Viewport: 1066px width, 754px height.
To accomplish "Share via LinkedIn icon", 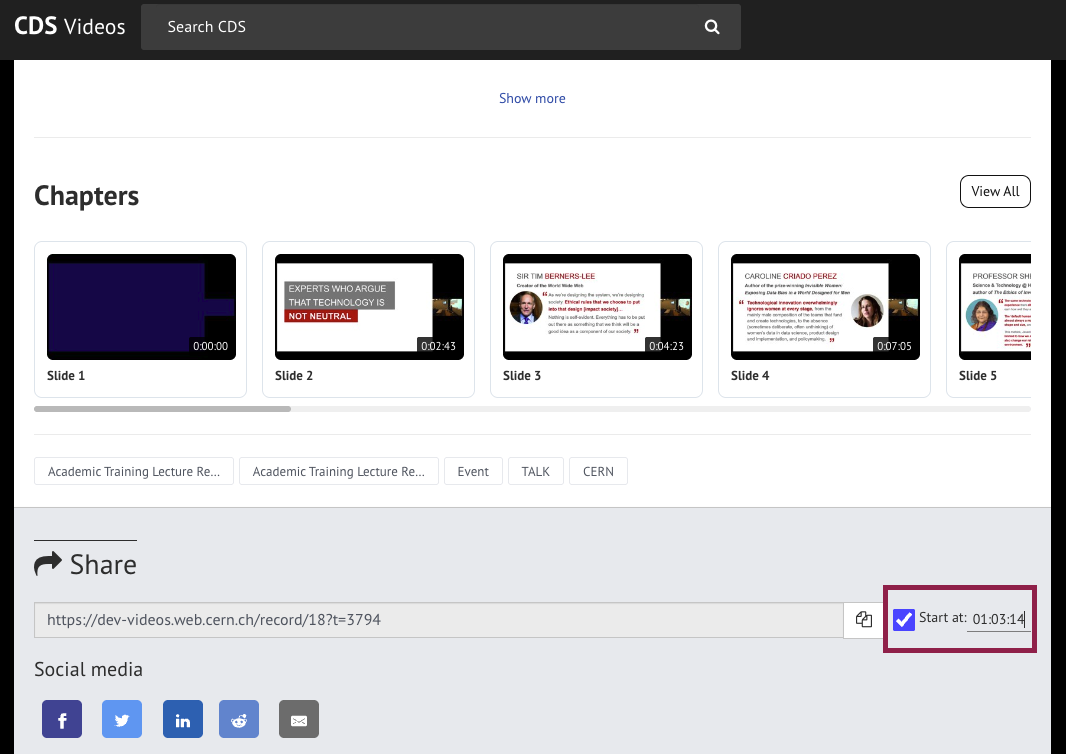I will [183, 719].
